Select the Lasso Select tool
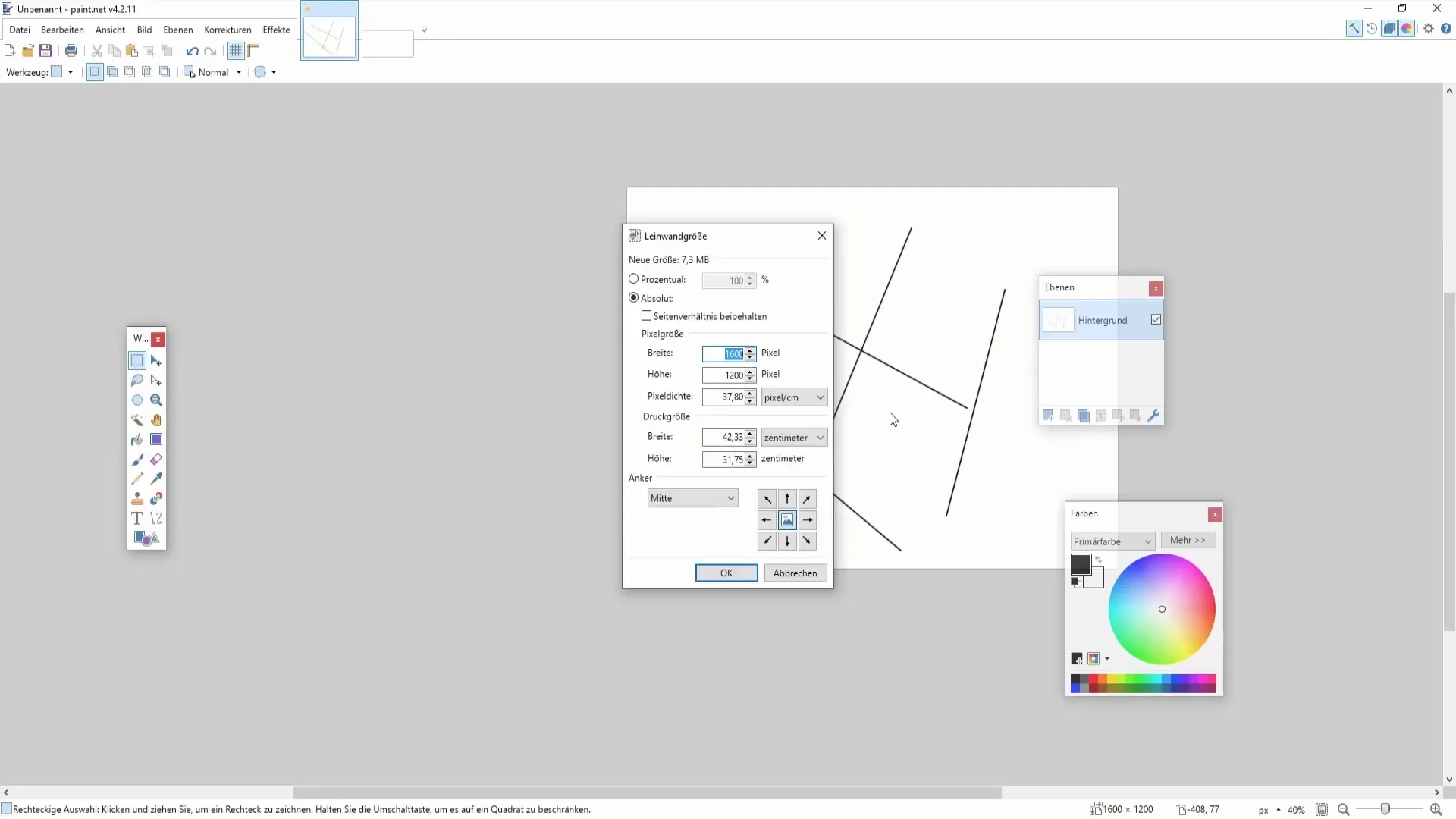This screenshot has width=1456, height=819. tap(137, 381)
